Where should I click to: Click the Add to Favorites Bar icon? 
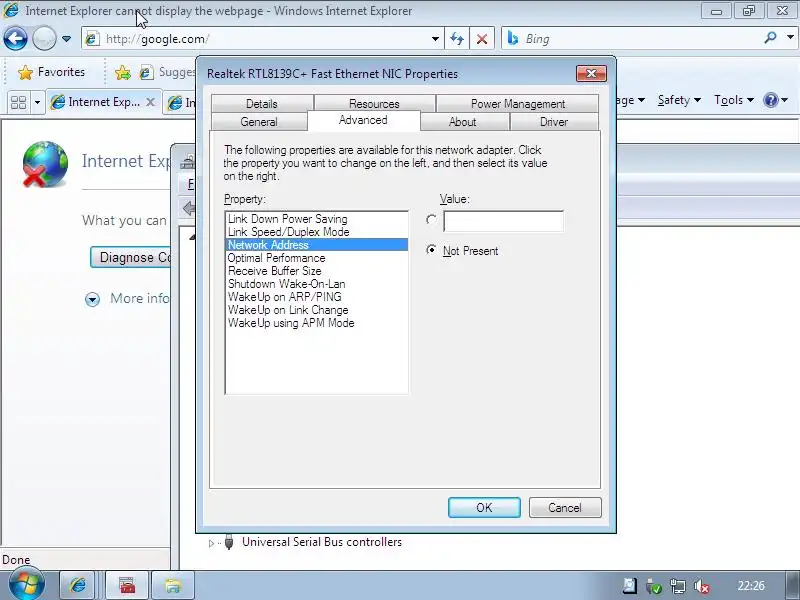[122, 73]
